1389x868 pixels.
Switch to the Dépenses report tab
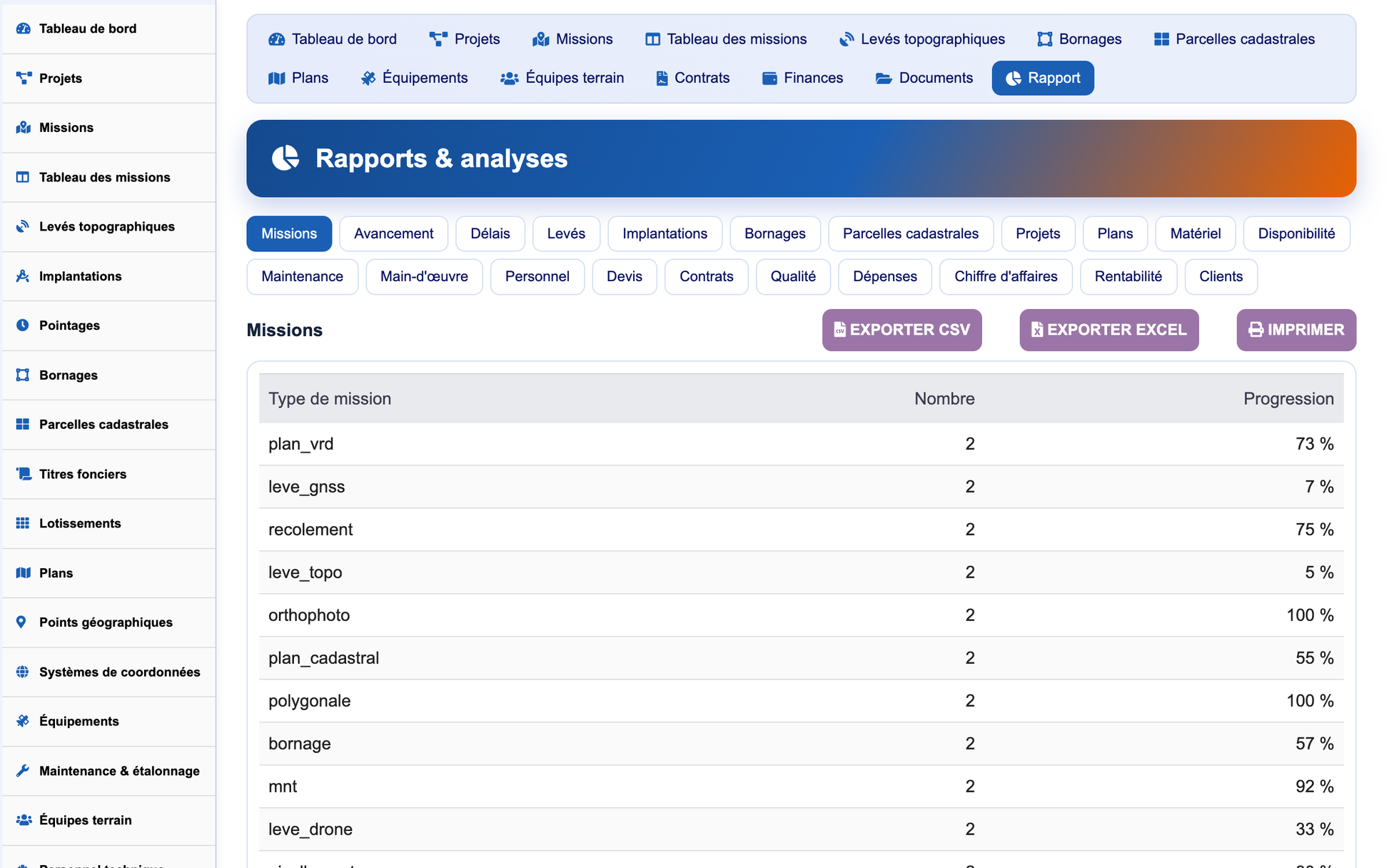(x=885, y=276)
